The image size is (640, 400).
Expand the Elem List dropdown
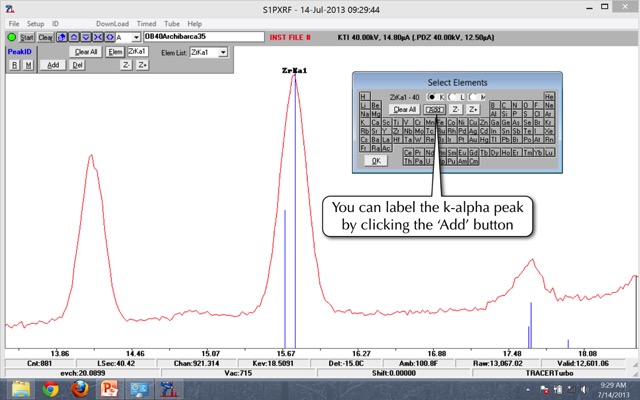(x=223, y=51)
